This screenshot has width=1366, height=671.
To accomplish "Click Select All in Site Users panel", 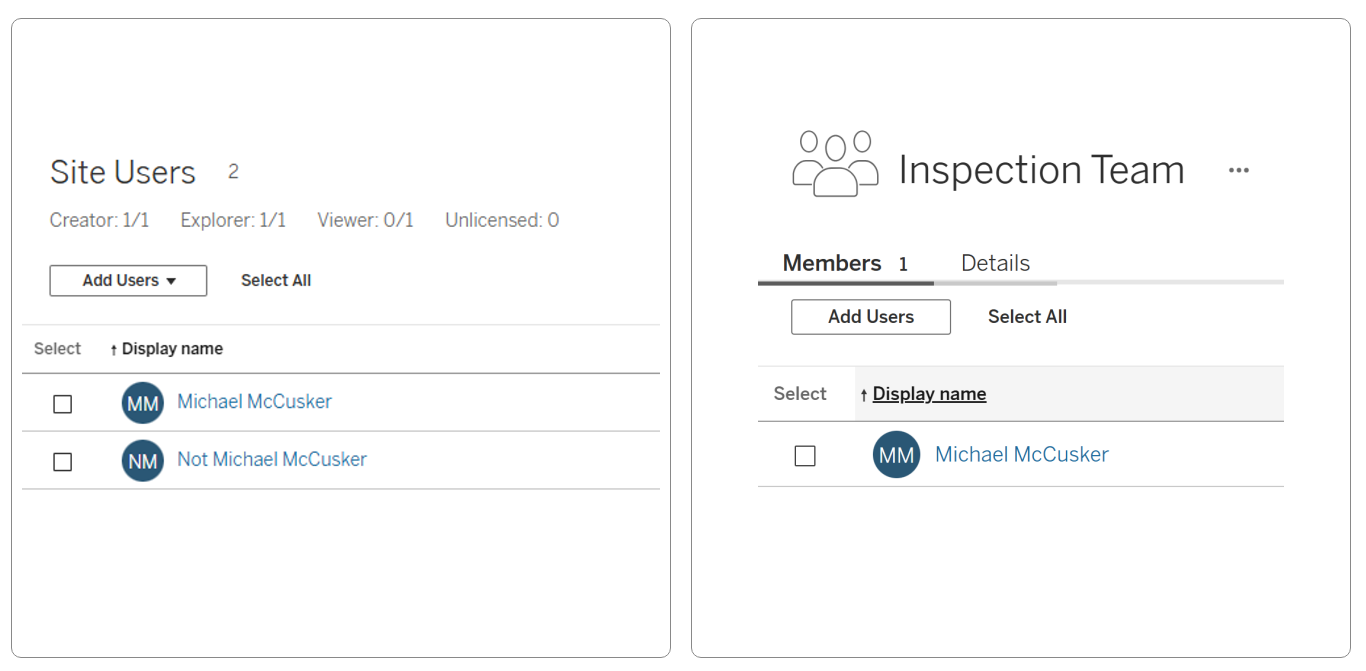I will click(x=276, y=281).
